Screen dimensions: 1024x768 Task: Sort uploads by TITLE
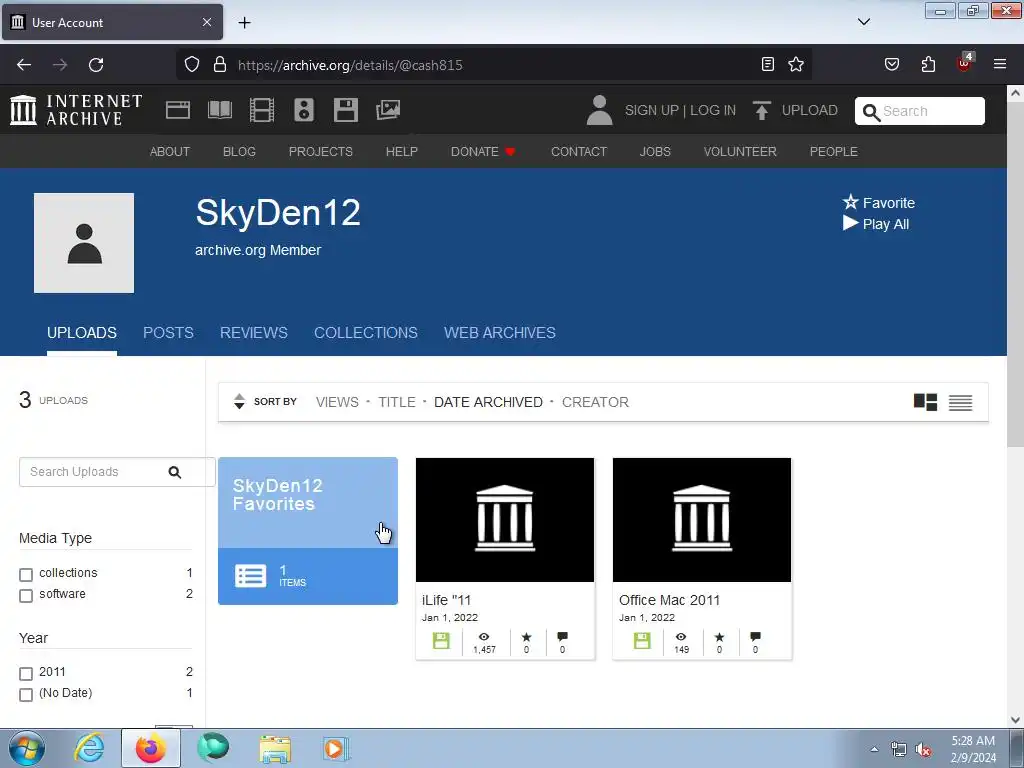(x=396, y=402)
